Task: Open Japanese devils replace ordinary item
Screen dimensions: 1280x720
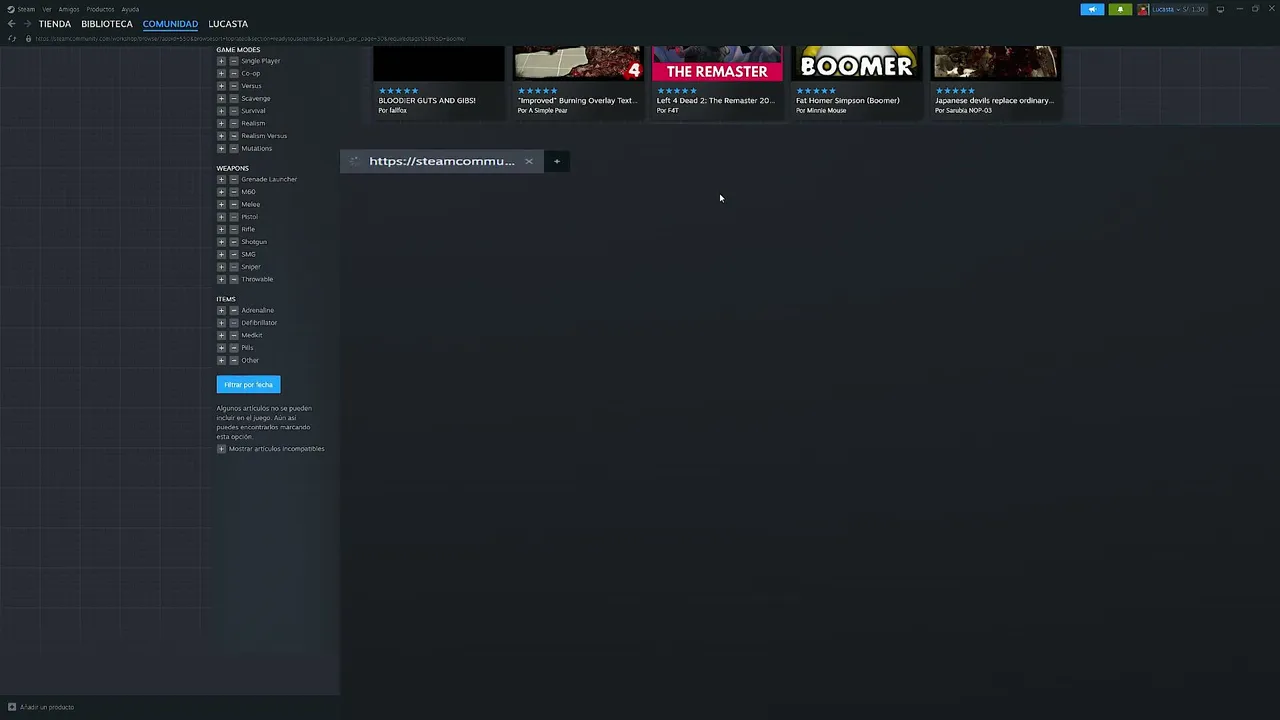Action: [x=993, y=100]
